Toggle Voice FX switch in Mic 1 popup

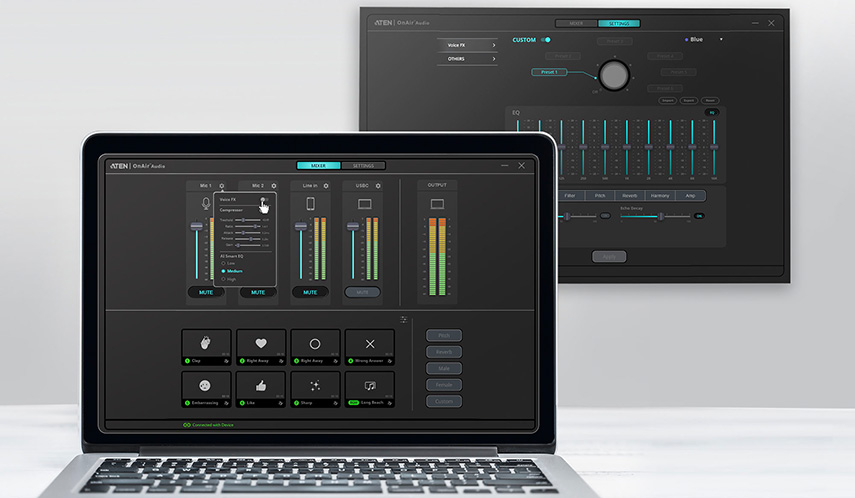click(x=264, y=200)
